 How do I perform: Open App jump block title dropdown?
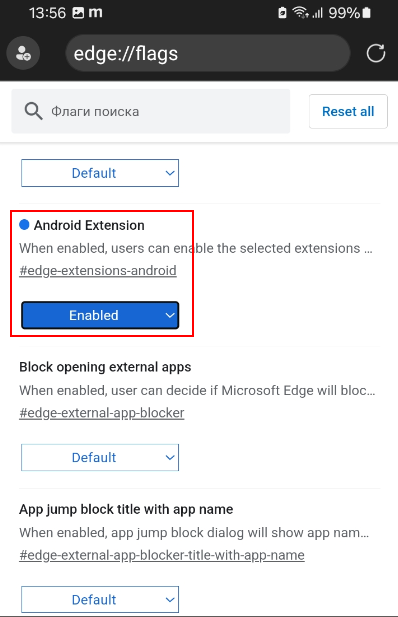tap(100, 600)
